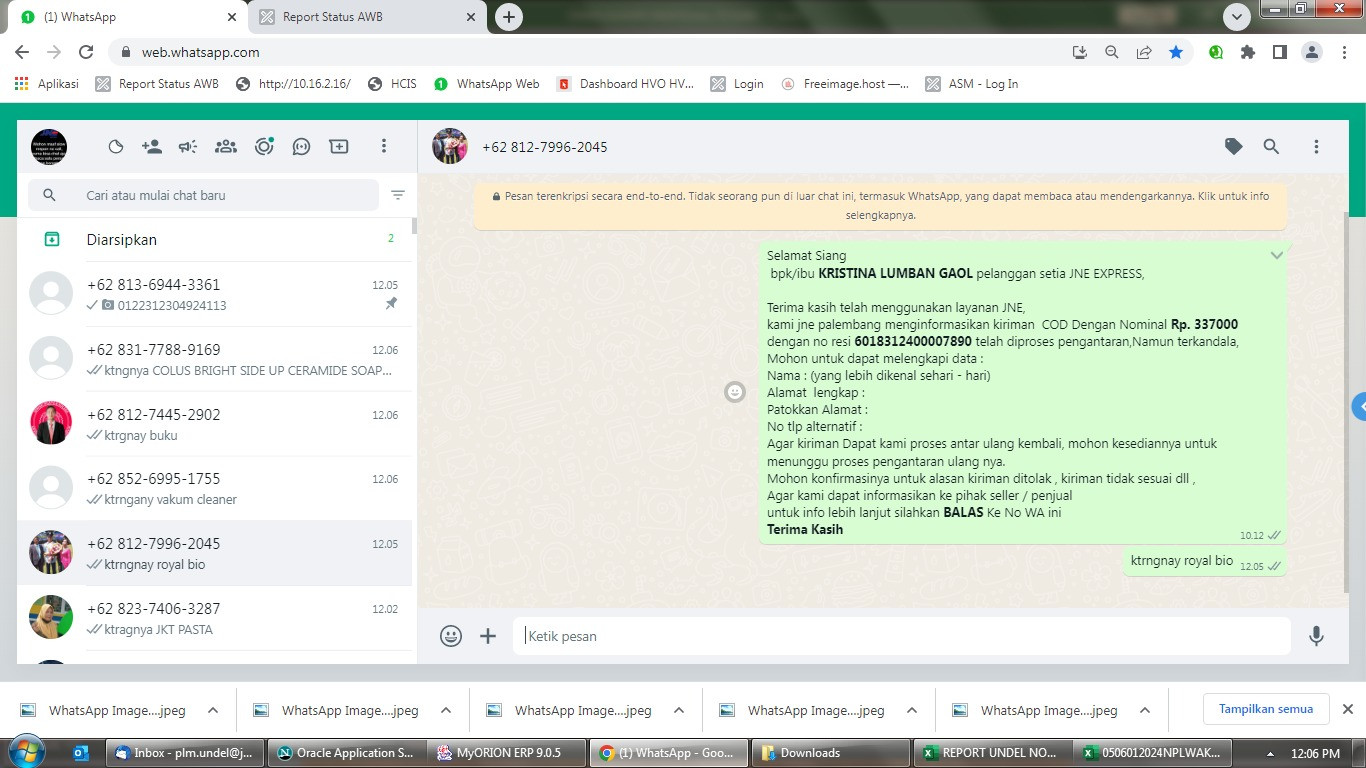Open the Dashboard HVO bookmark
This screenshot has height=768, width=1366.
click(625, 84)
